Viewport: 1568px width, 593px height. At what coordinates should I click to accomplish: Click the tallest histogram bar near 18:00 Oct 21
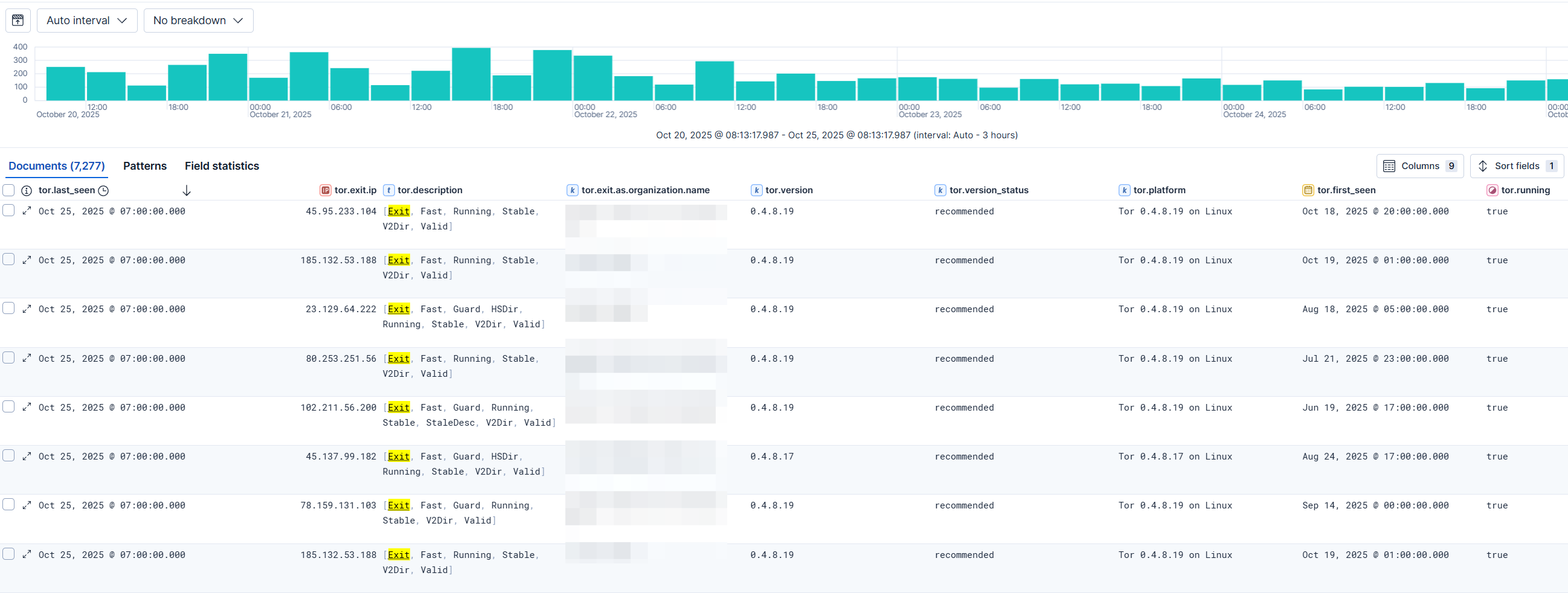click(x=471, y=74)
